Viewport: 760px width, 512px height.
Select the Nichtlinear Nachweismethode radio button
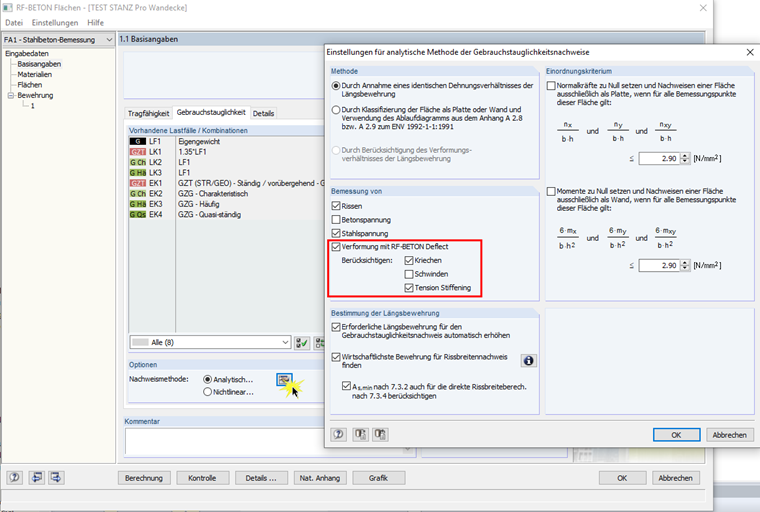[x=207, y=392]
